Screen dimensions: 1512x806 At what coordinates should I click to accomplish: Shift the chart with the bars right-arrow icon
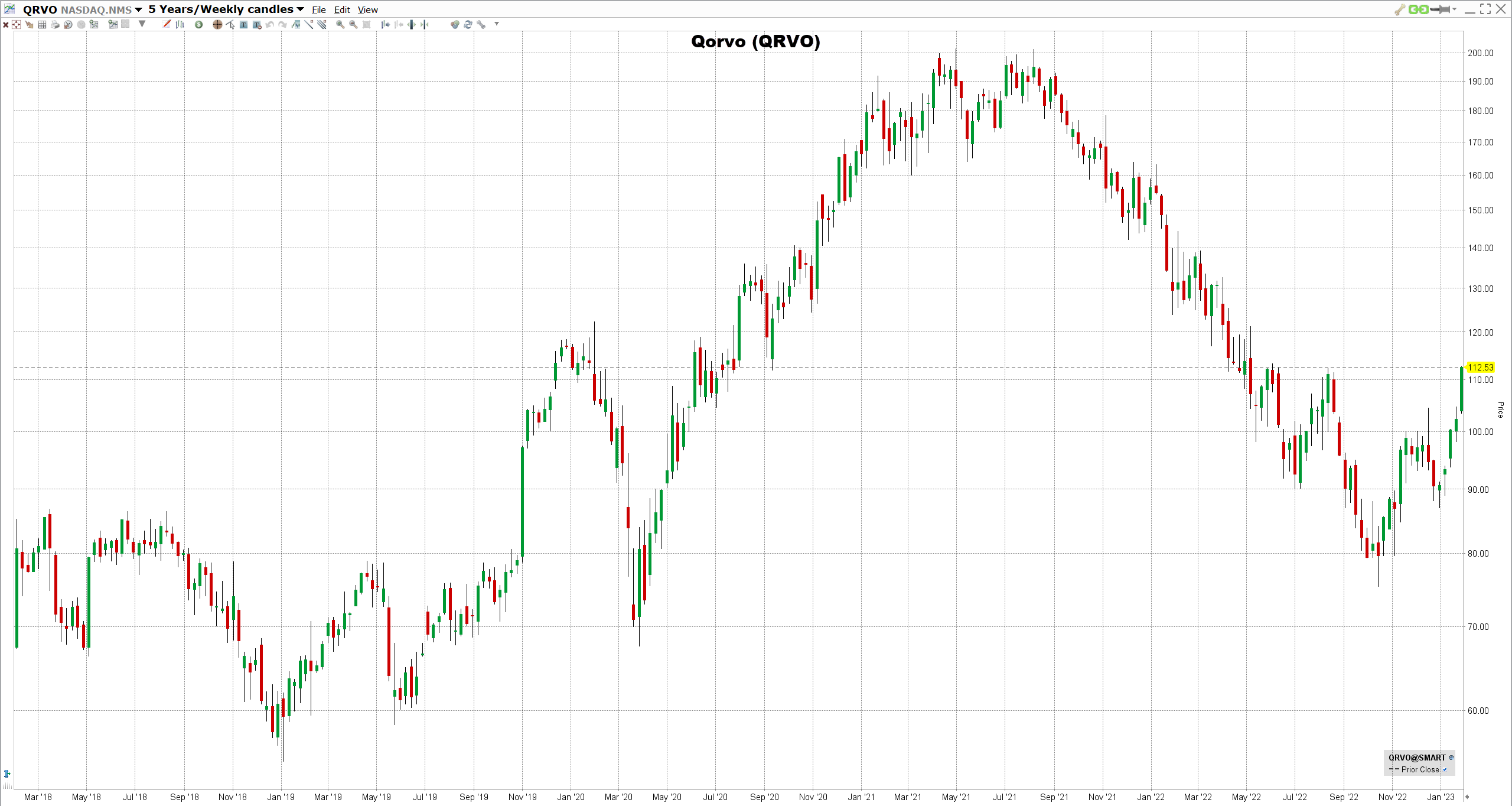[385, 25]
